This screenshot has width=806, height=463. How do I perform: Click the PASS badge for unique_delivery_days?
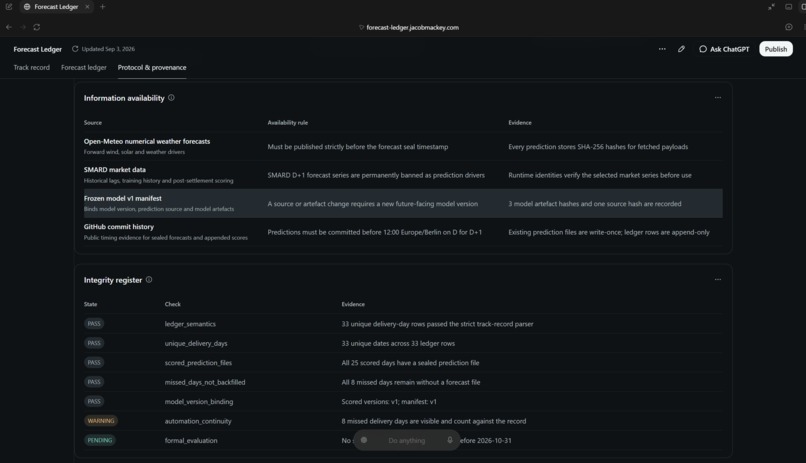pos(94,343)
